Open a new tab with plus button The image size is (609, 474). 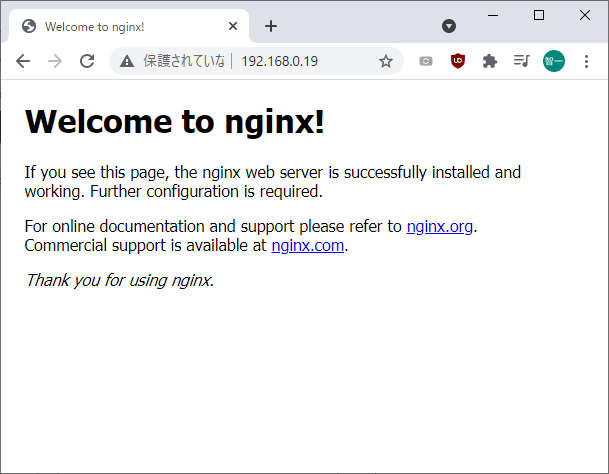tap(270, 26)
